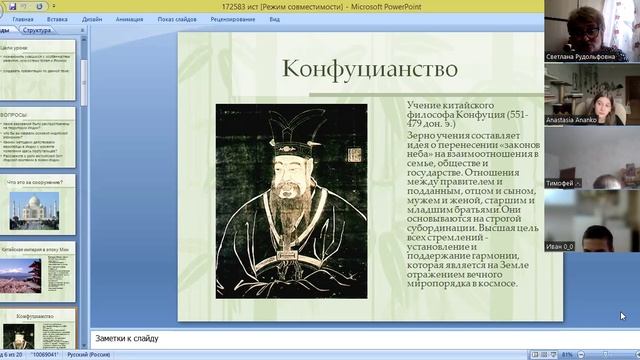Select Иван 0_0 participant video tile
640x360 pixels.
592,221
